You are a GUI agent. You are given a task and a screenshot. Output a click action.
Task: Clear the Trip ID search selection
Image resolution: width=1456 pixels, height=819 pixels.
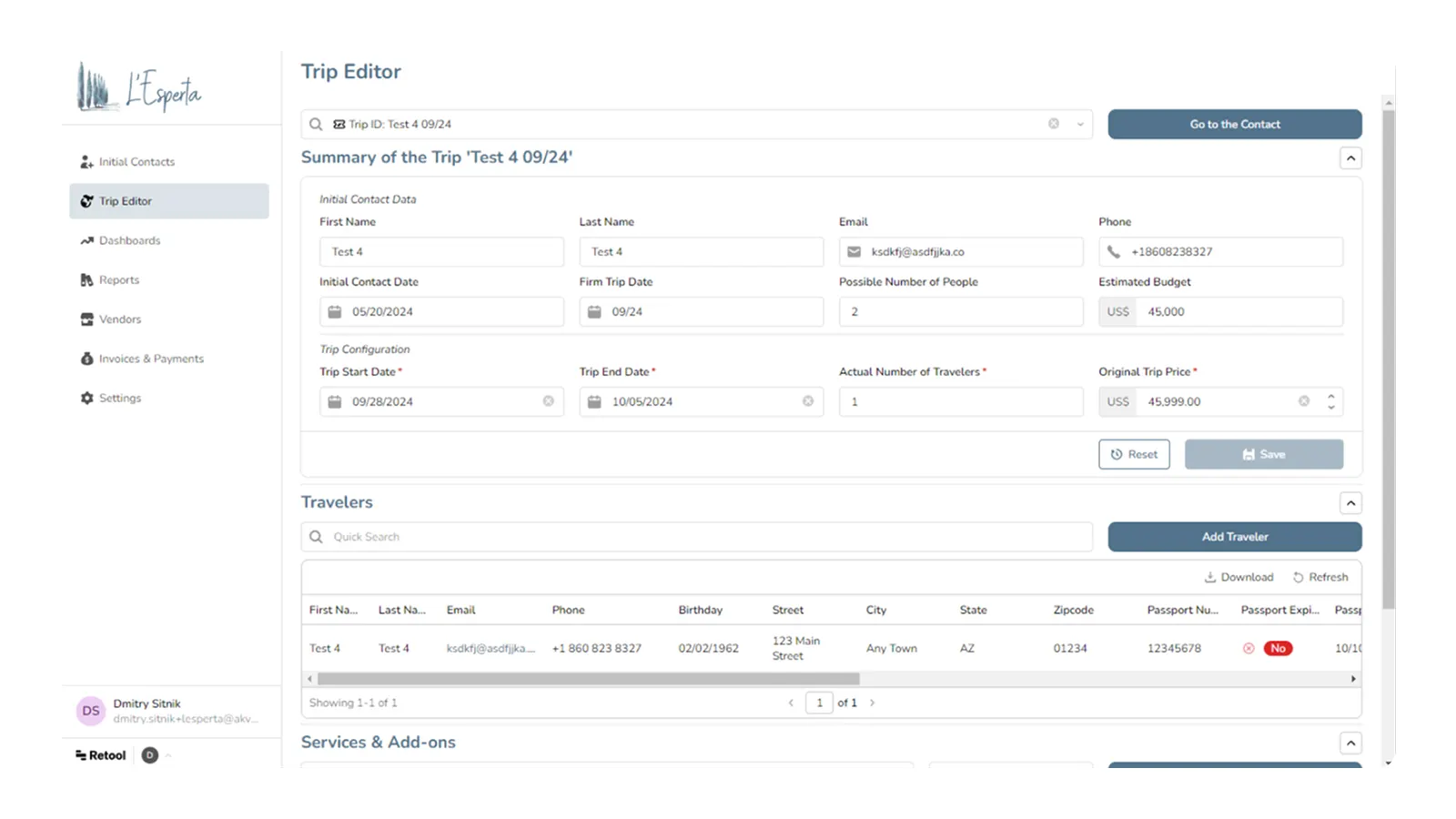coord(1054,124)
